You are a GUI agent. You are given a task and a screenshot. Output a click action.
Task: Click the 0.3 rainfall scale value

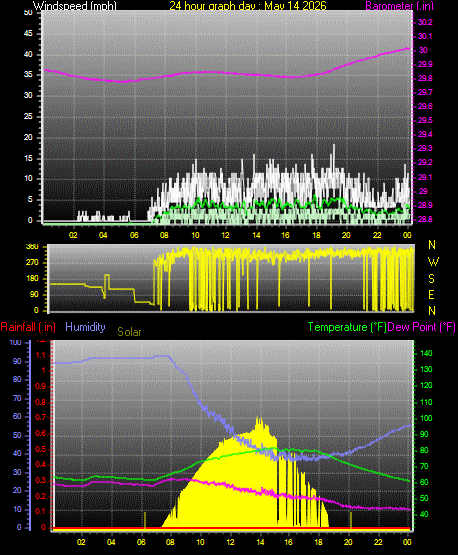pyautogui.click(x=41, y=480)
